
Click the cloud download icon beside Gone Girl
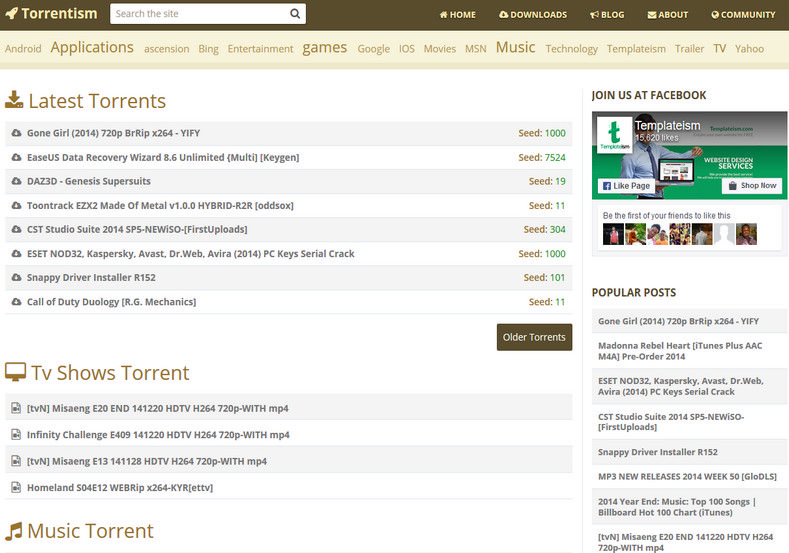[16, 133]
